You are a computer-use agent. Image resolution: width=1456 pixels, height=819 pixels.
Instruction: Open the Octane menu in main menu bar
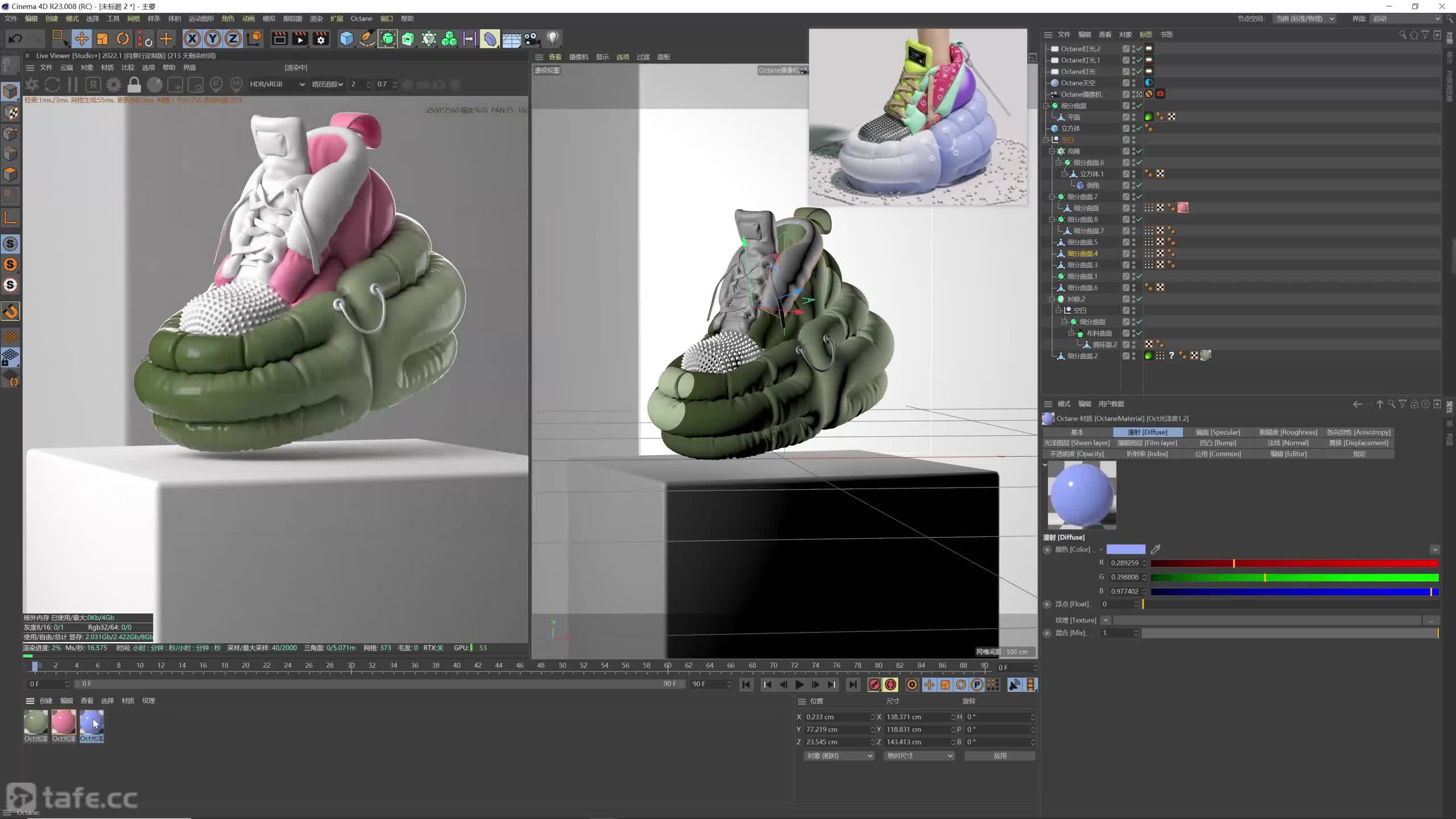(361, 19)
